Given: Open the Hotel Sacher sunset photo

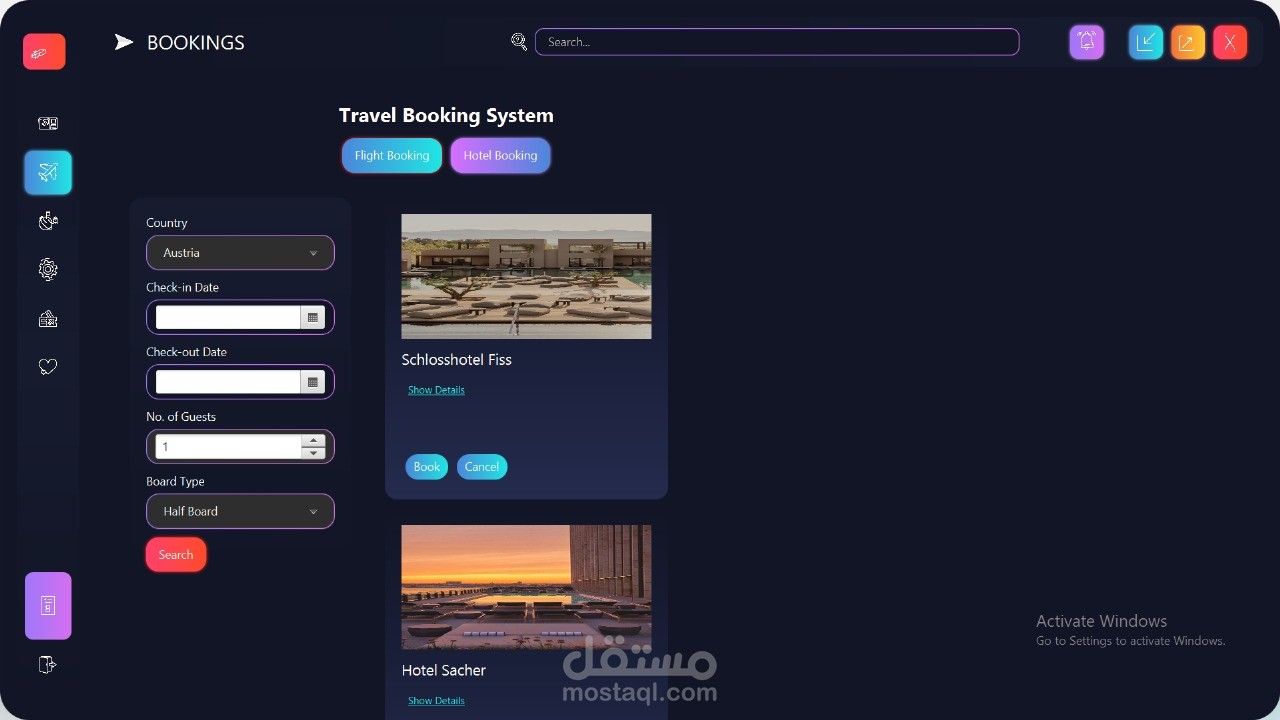Looking at the screenshot, I should pos(526,587).
